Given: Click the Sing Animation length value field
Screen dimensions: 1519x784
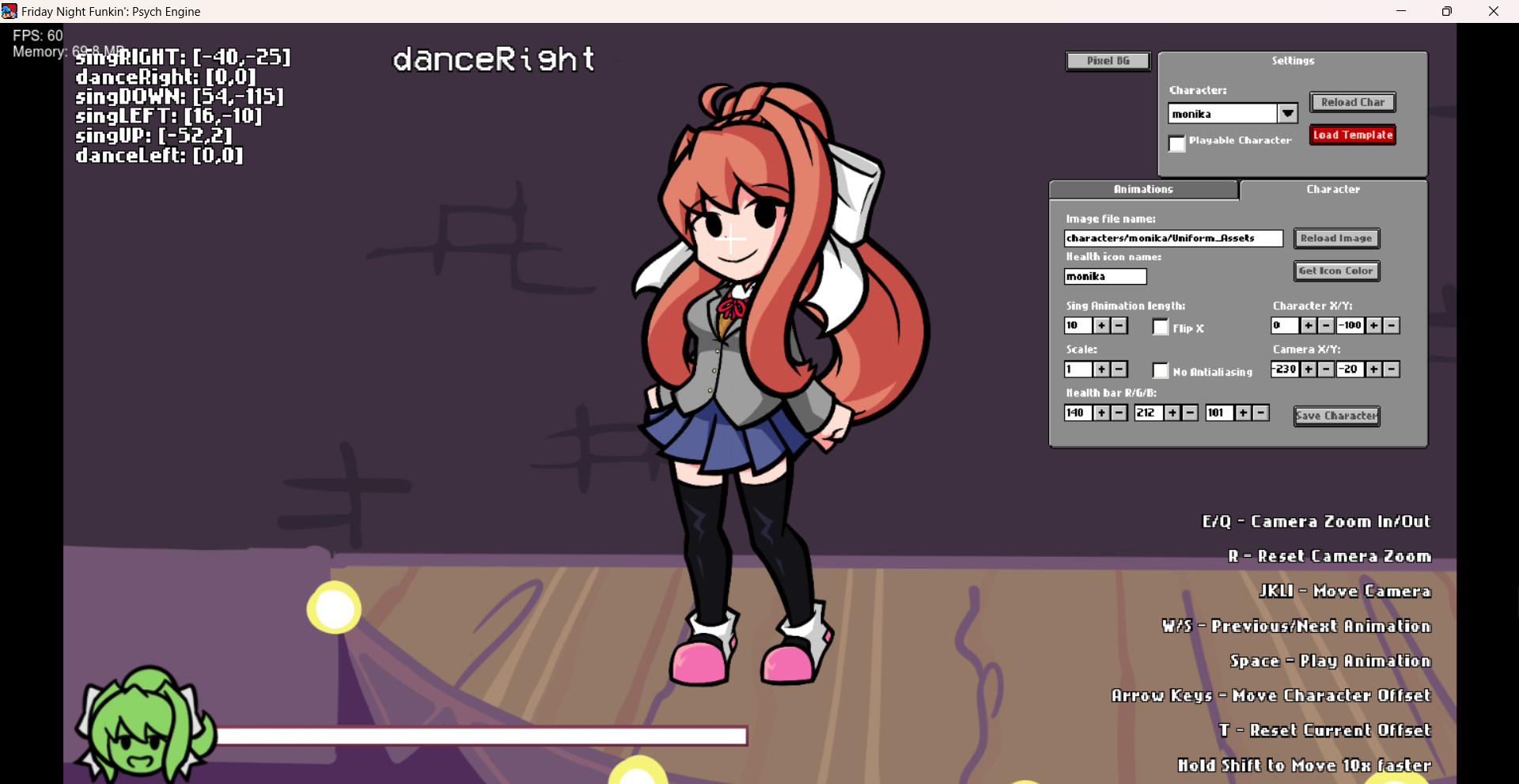Looking at the screenshot, I should coord(1078,326).
